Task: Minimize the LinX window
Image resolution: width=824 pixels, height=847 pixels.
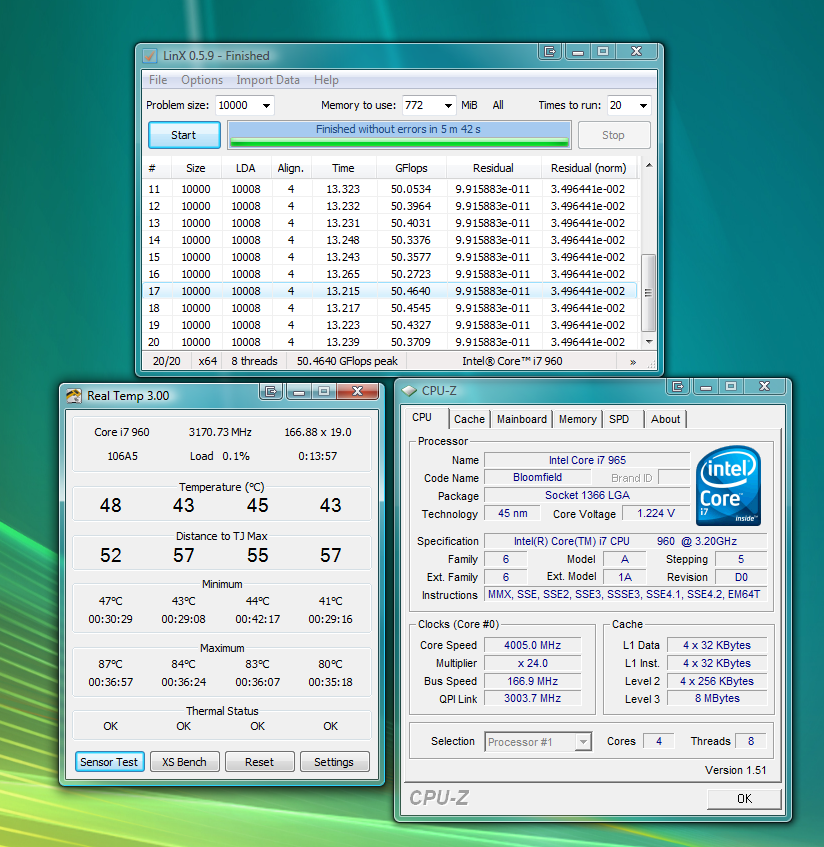Action: (578, 51)
